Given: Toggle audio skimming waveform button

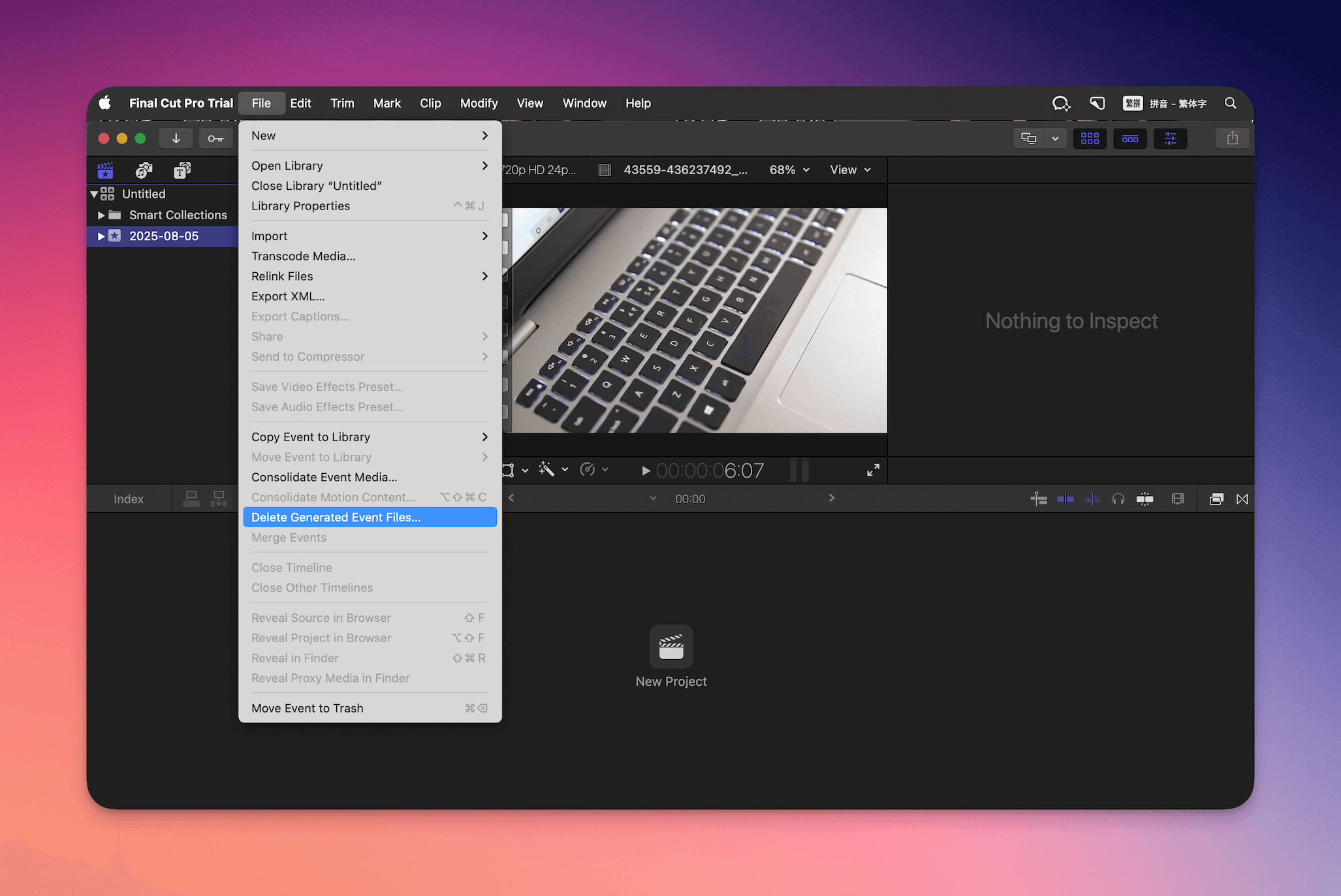Looking at the screenshot, I should pyautogui.click(x=1092, y=499).
